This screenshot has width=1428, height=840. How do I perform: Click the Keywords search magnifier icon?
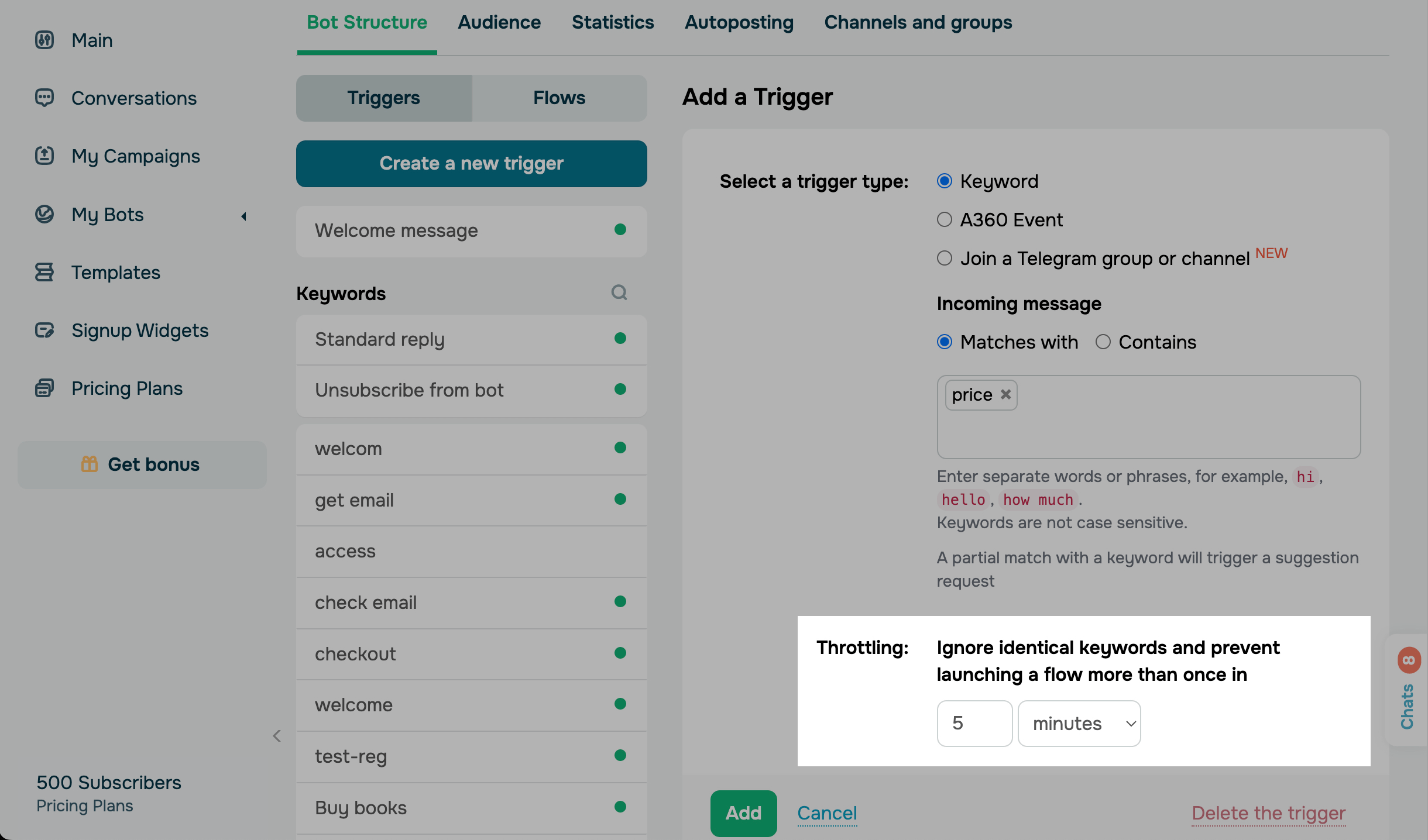[x=619, y=292]
